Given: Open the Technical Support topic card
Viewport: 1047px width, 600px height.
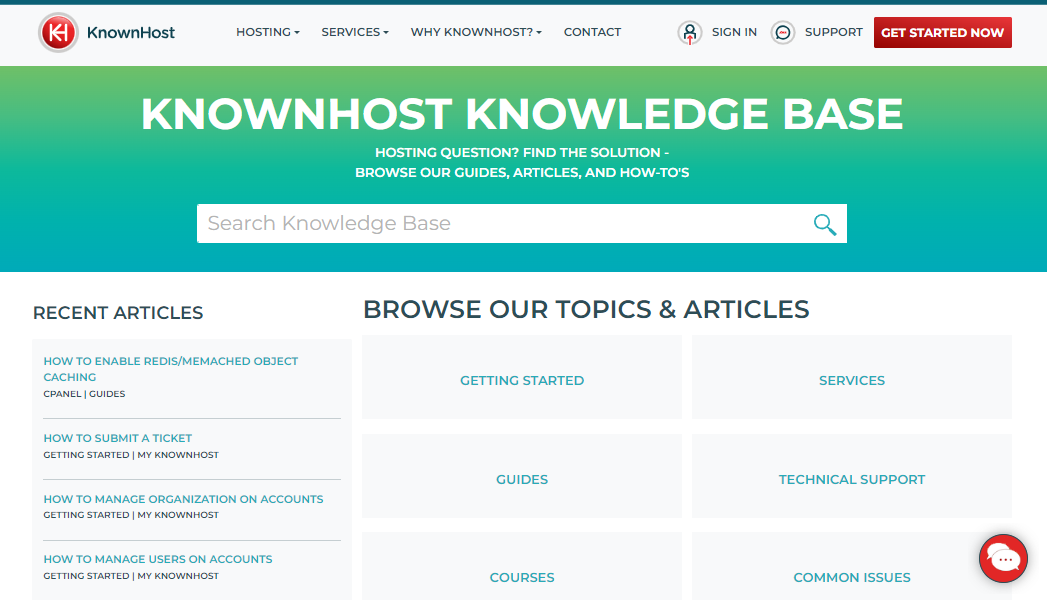Looking at the screenshot, I should tap(851, 477).
